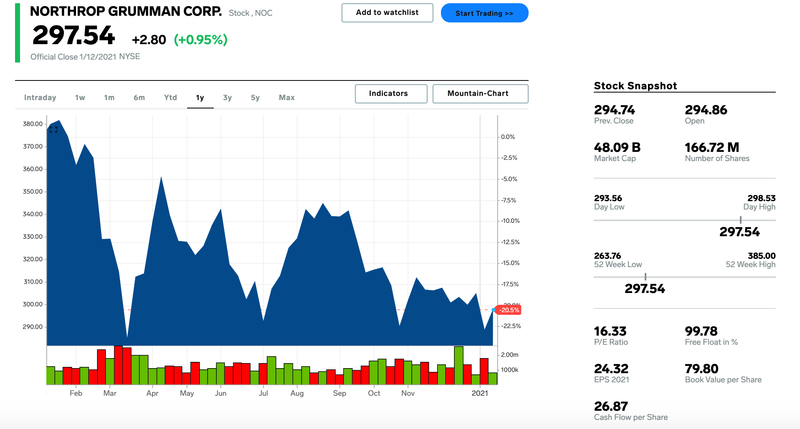Click the 26.87 Cash Flow per Share

tap(611, 406)
